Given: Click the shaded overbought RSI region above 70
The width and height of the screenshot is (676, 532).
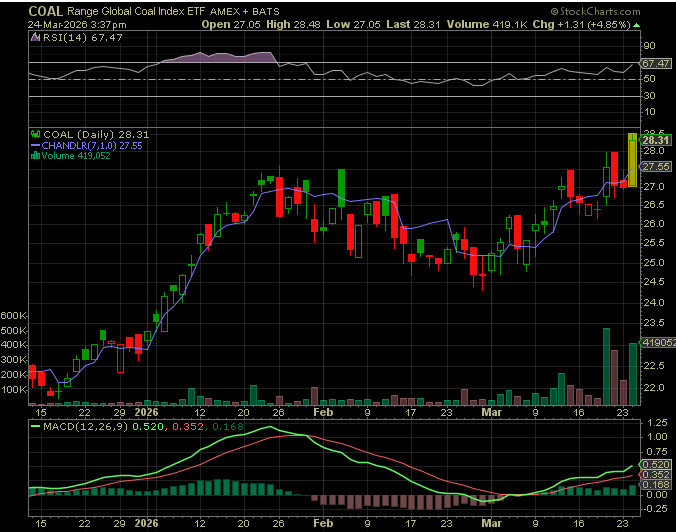Looking at the screenshot, I should pyautogui.click(x=220, y=58).
